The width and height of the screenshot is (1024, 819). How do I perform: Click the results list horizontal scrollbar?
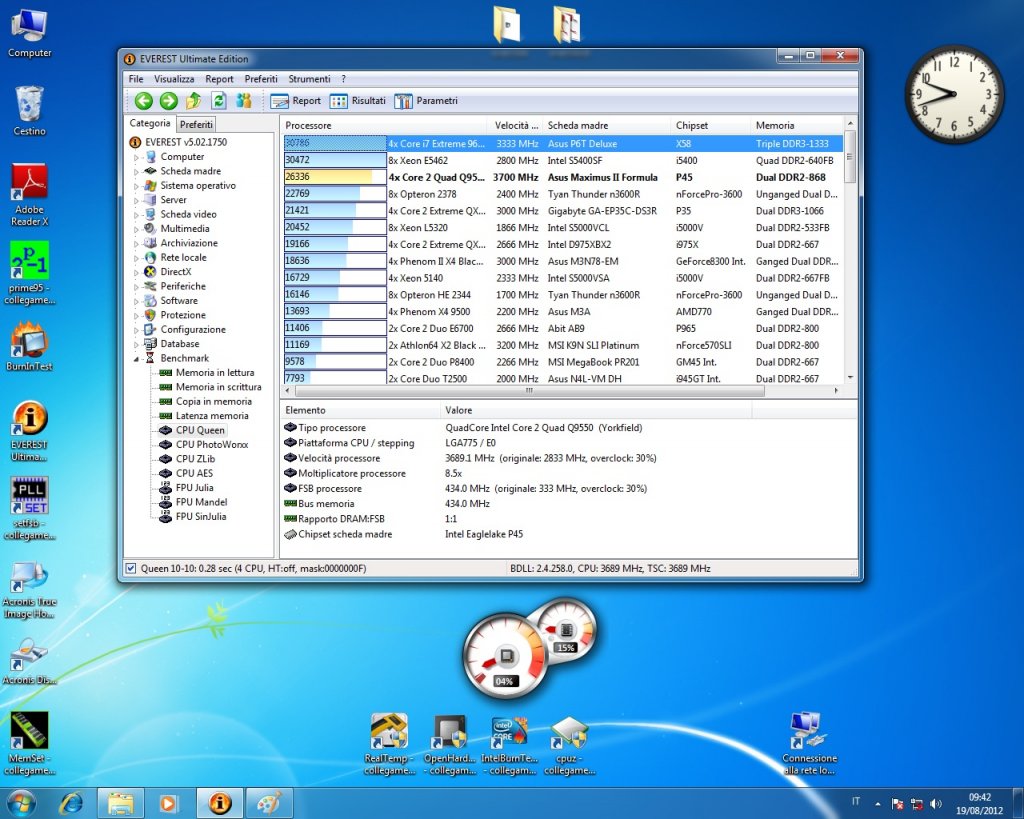pos(529,391)
